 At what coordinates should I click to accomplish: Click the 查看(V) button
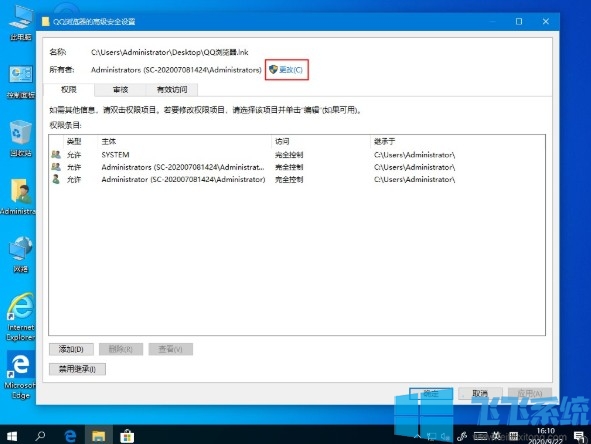170,349
